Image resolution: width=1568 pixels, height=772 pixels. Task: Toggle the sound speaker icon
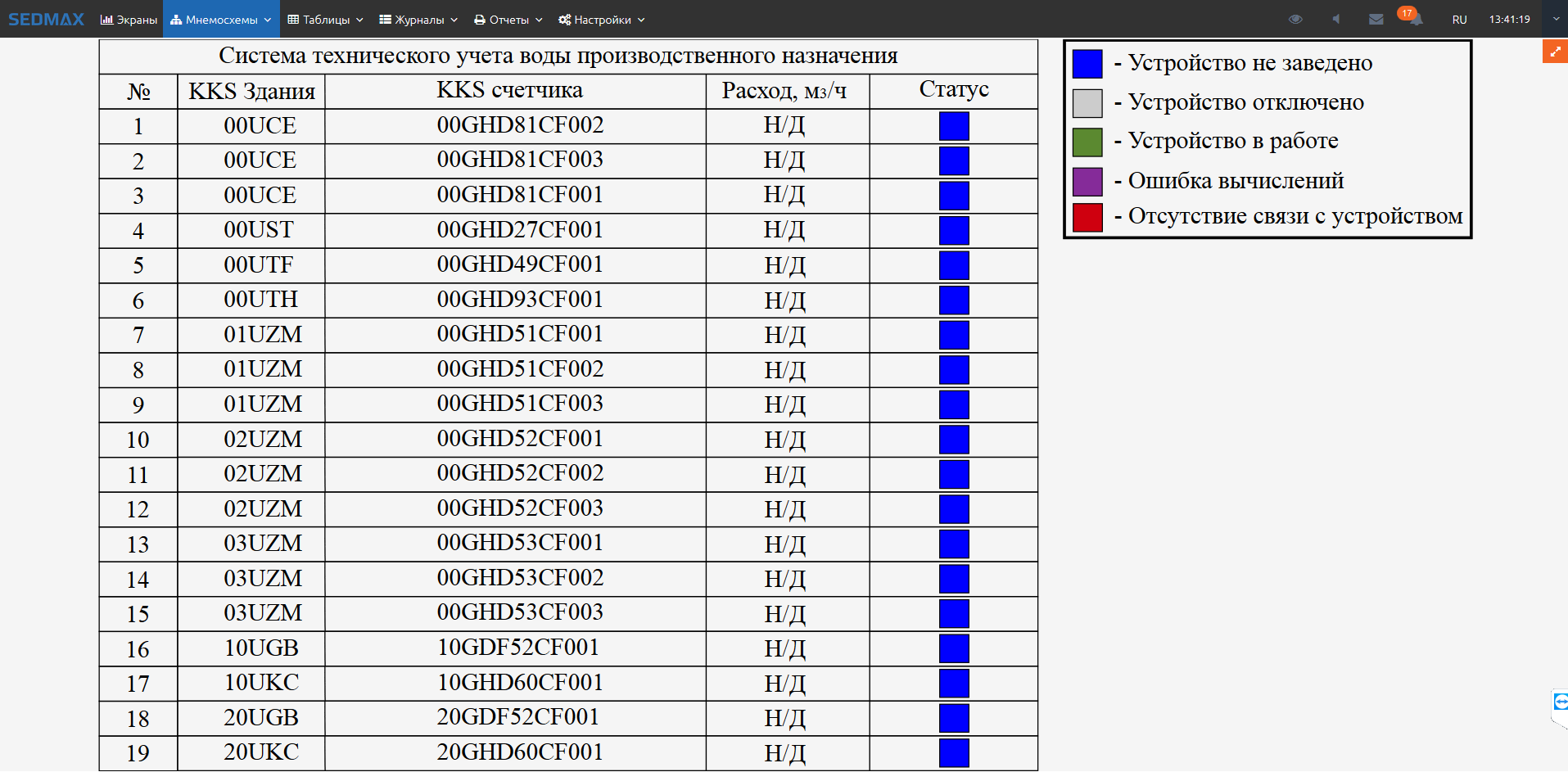click(1336, 19)
